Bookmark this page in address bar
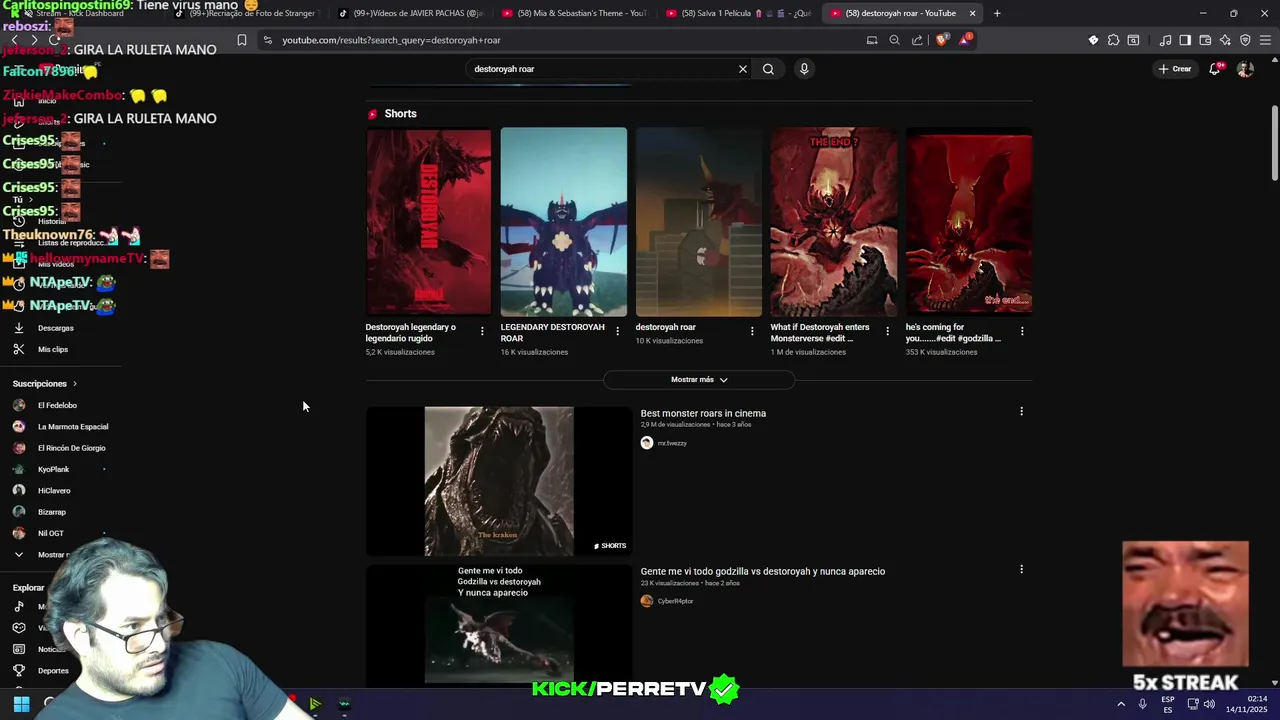The image size is (1280, 720). pyautogui.click(x=241, y=40)
